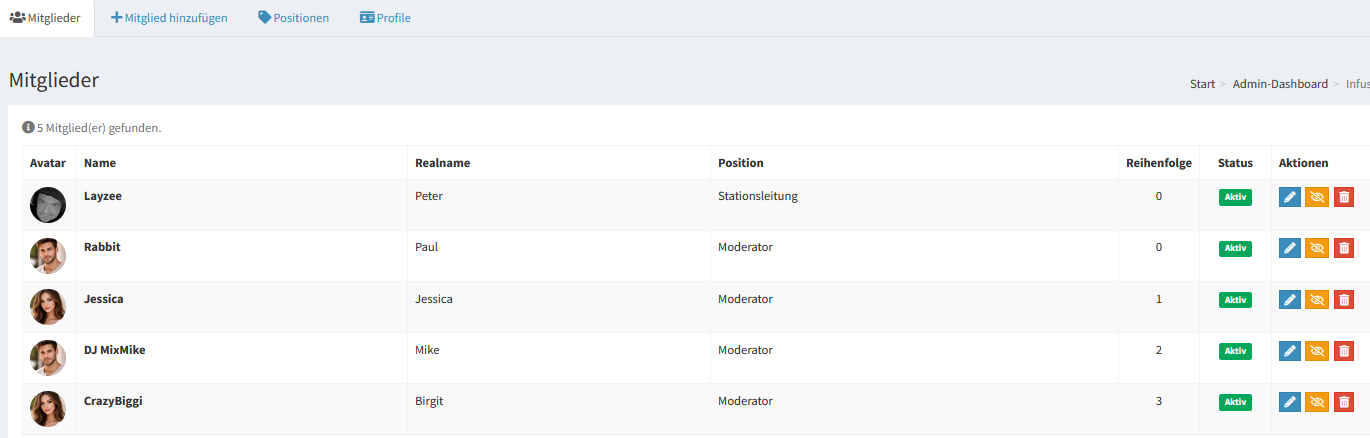
Task: Open the edit form for CrazyBiggi
Action: [x=1290, y=401]
